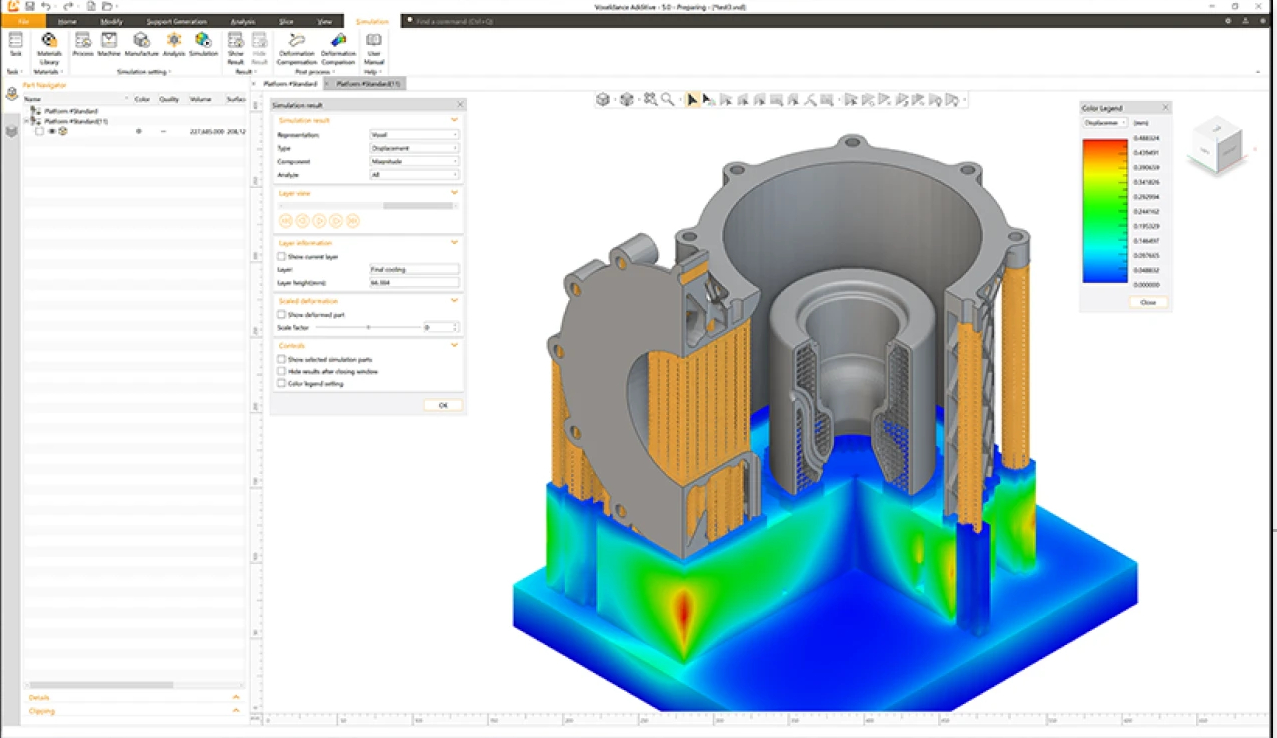1277x738 pixels.
Task: Check Show selected simulation parts
Action: pyautogui.click(x=282, y=359)
